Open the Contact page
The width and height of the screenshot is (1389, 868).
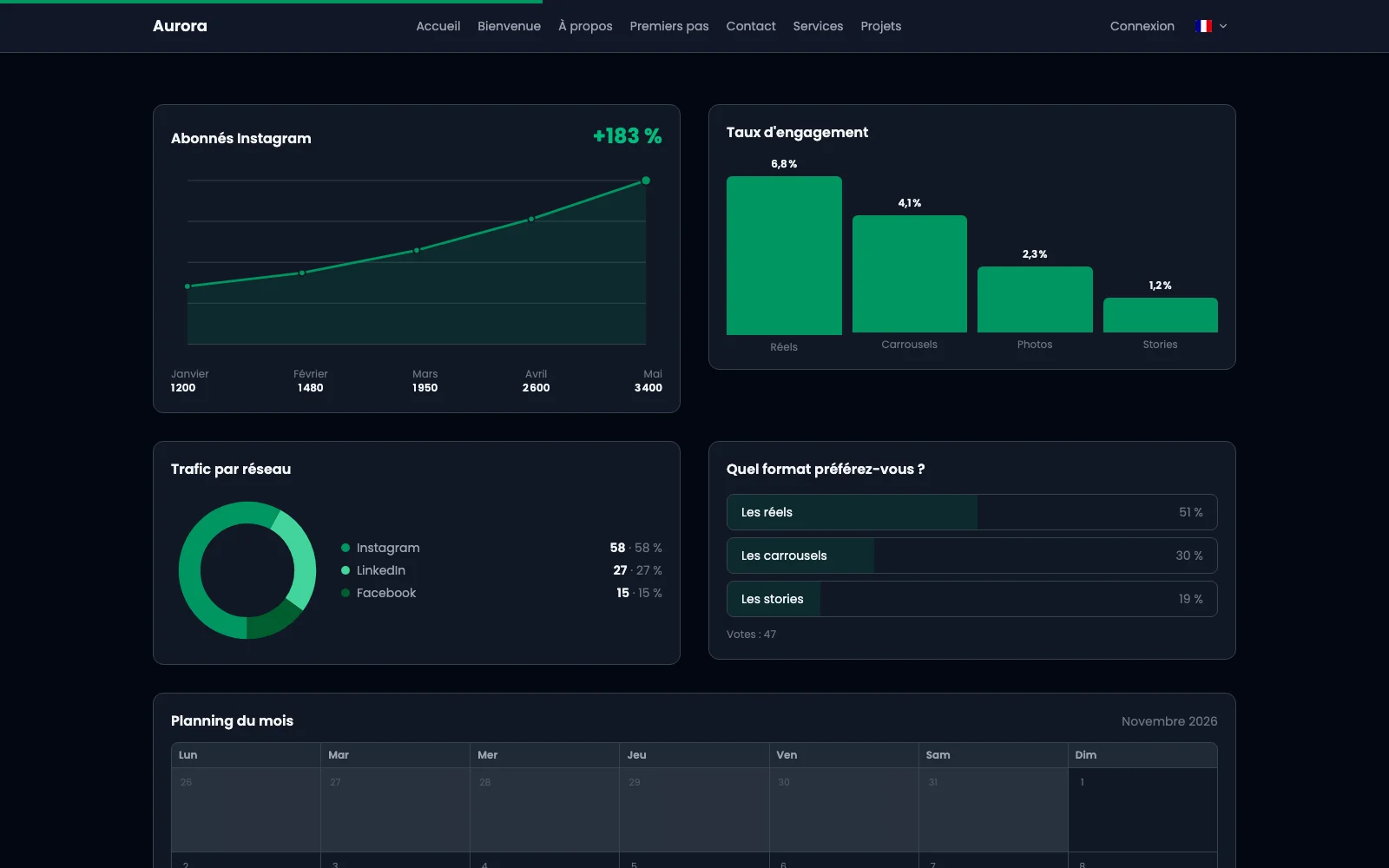751,26
